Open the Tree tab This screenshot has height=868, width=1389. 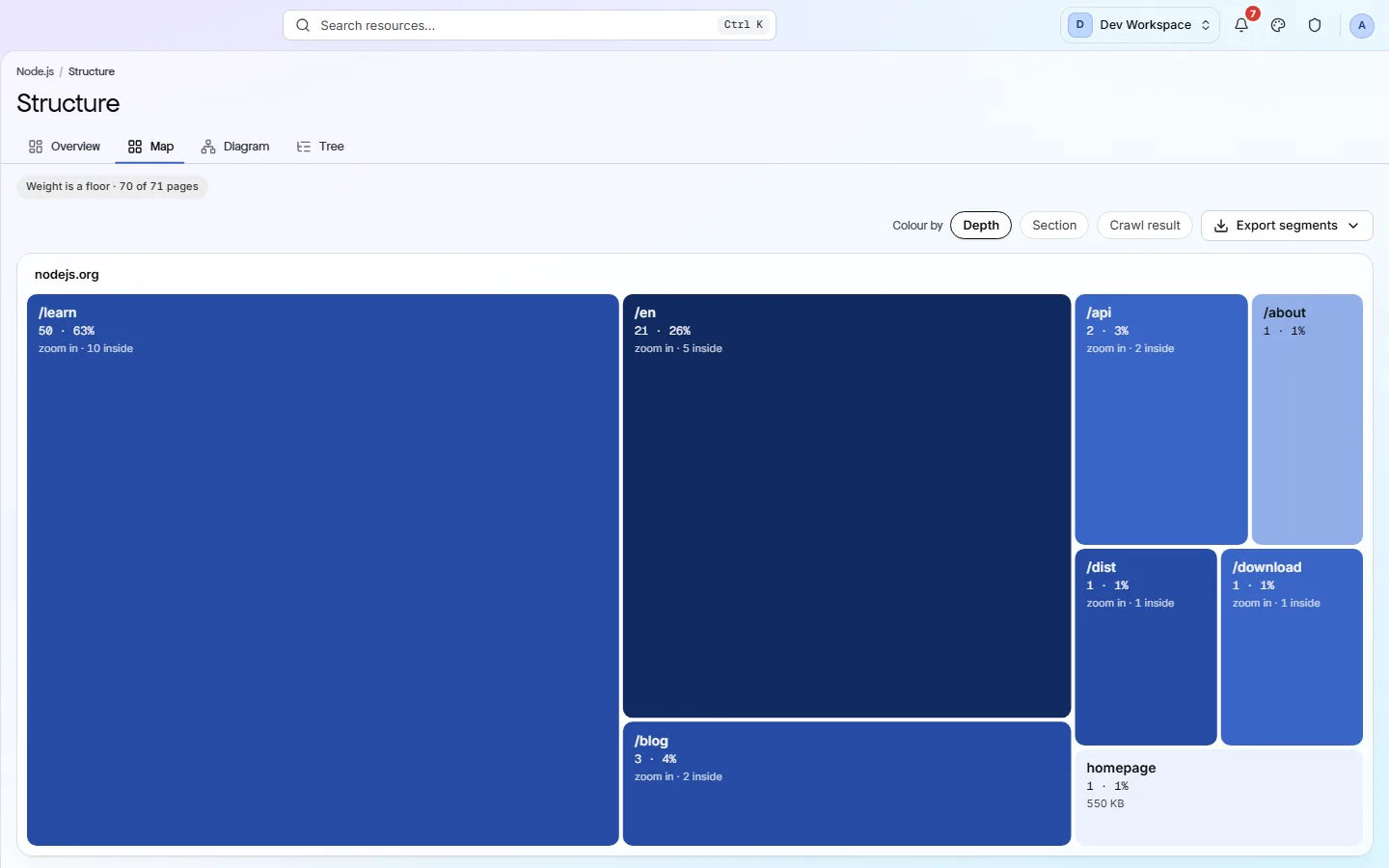320,147
